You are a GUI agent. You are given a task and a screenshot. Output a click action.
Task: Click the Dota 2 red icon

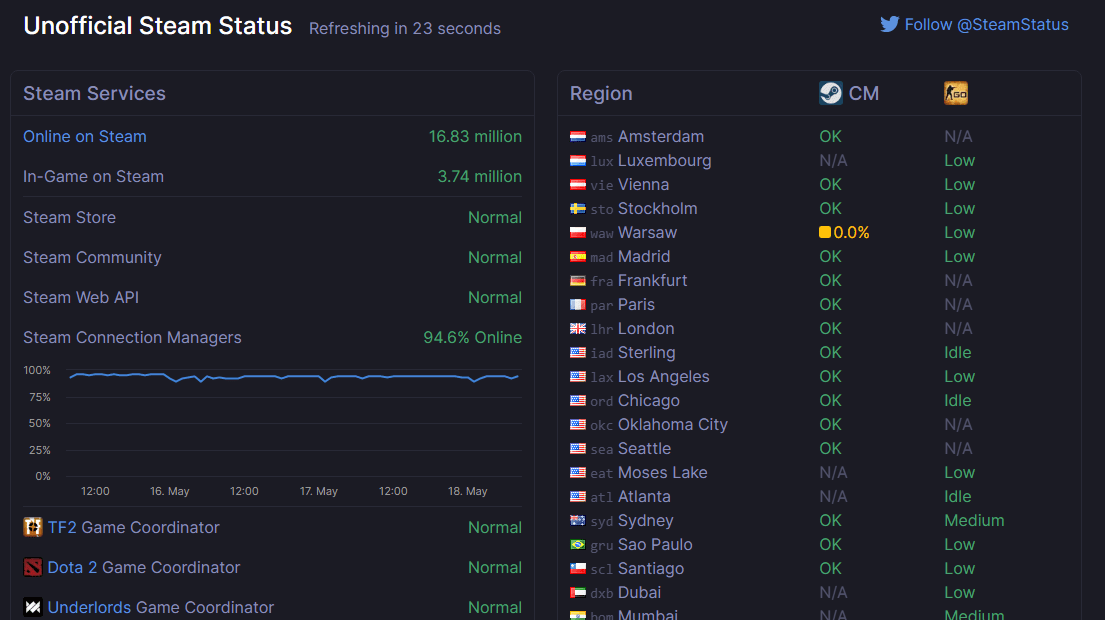pyautogui.click(x=32, y=567)
